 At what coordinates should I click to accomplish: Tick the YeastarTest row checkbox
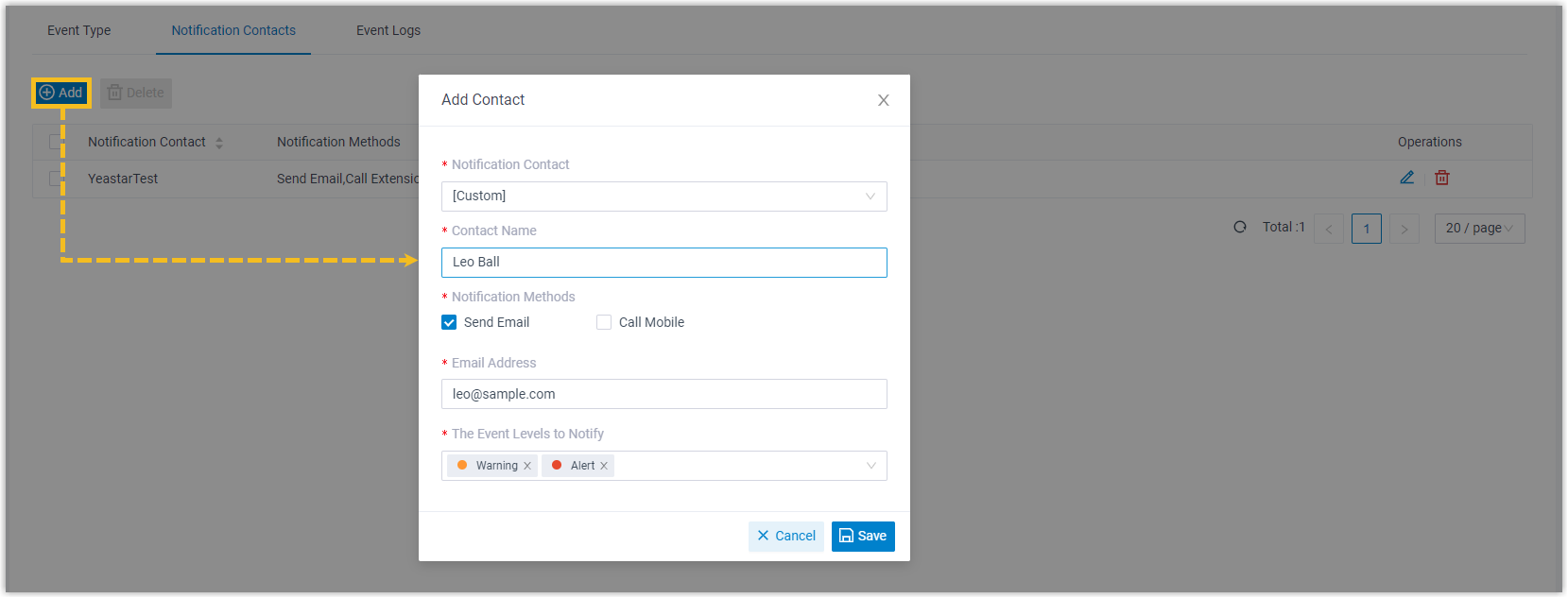56,179
